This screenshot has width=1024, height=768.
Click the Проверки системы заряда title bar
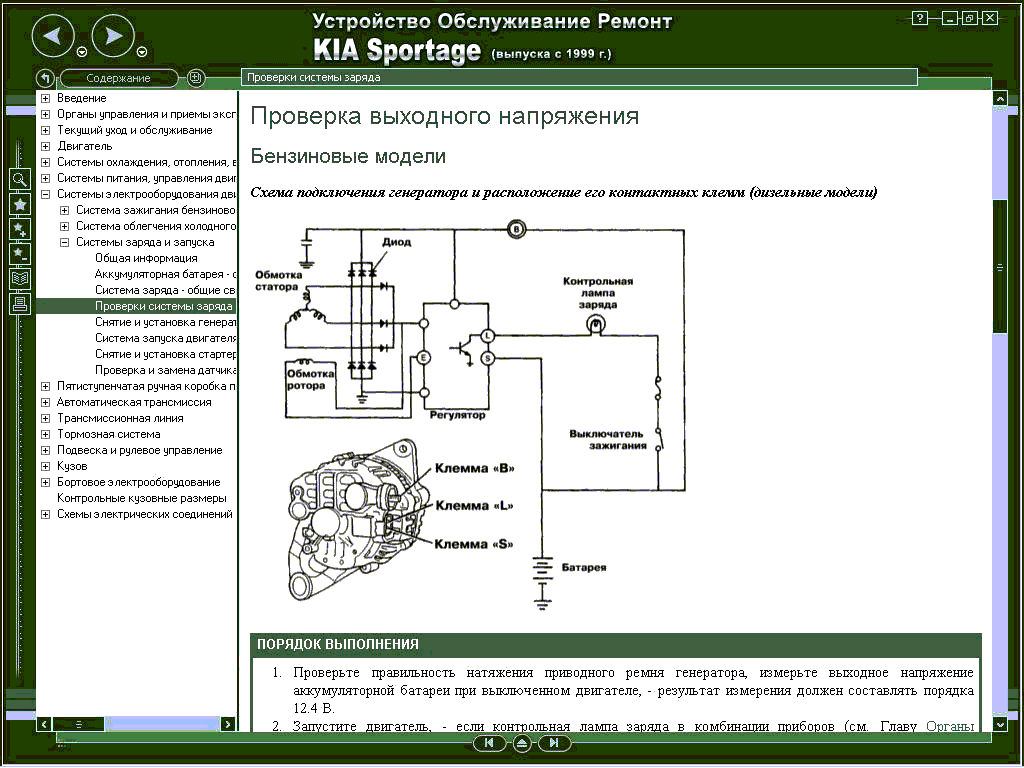(x=579, y=77)
